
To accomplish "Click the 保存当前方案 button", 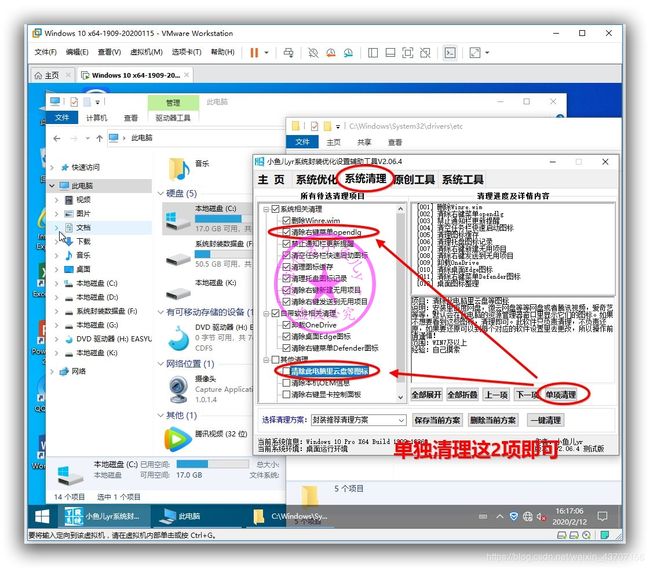I will (x=437, y=420).
